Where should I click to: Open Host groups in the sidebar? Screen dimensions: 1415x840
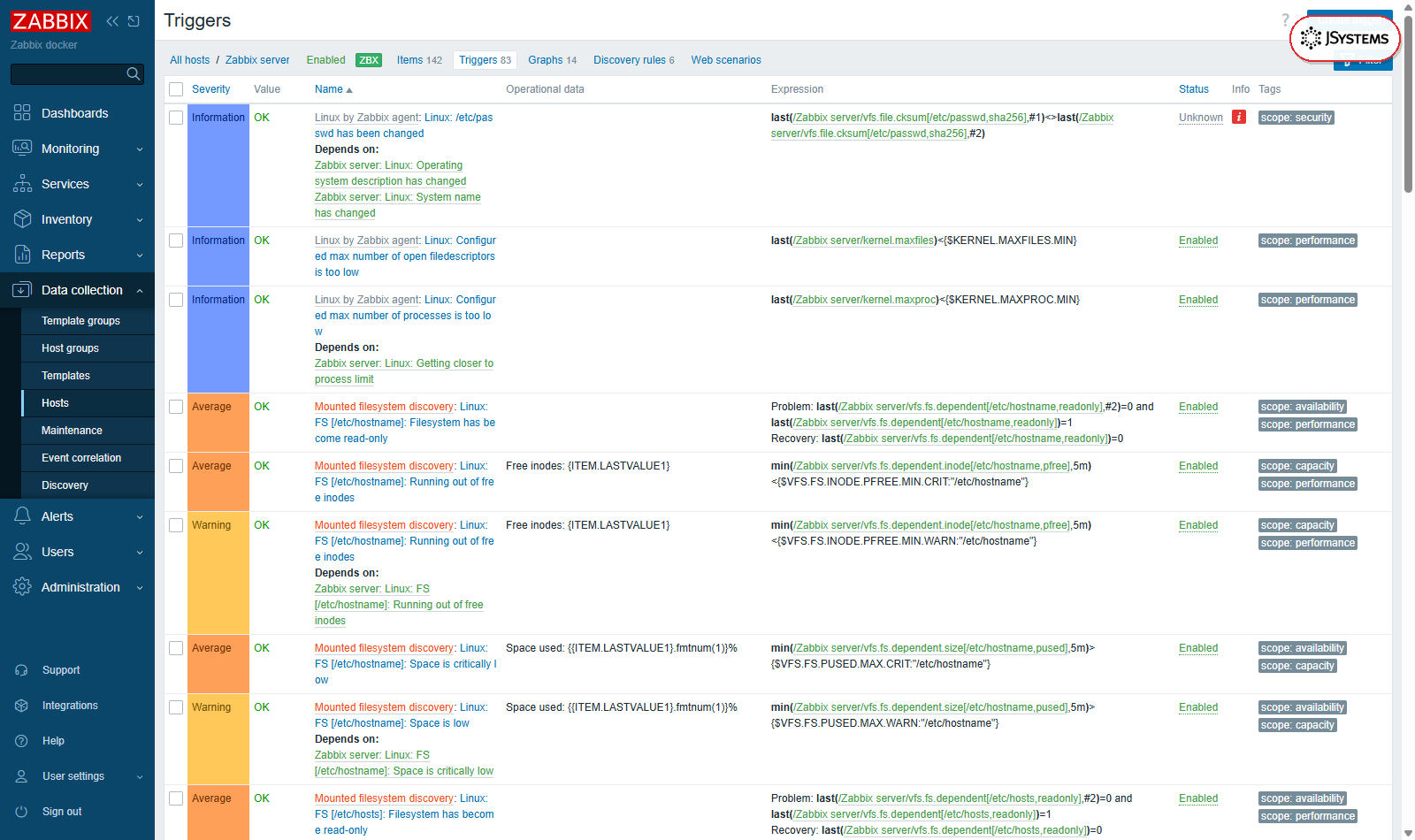70,348
